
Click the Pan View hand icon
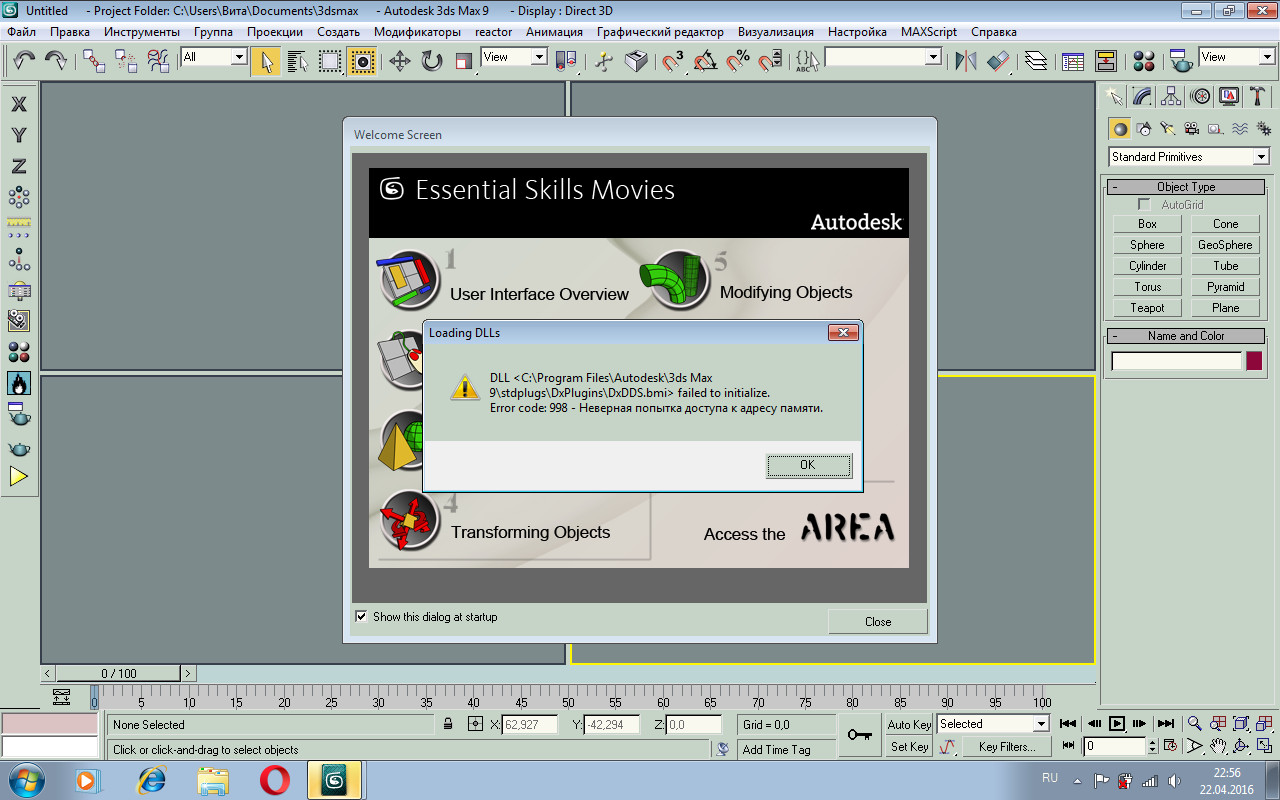(x=1218, y=746)
